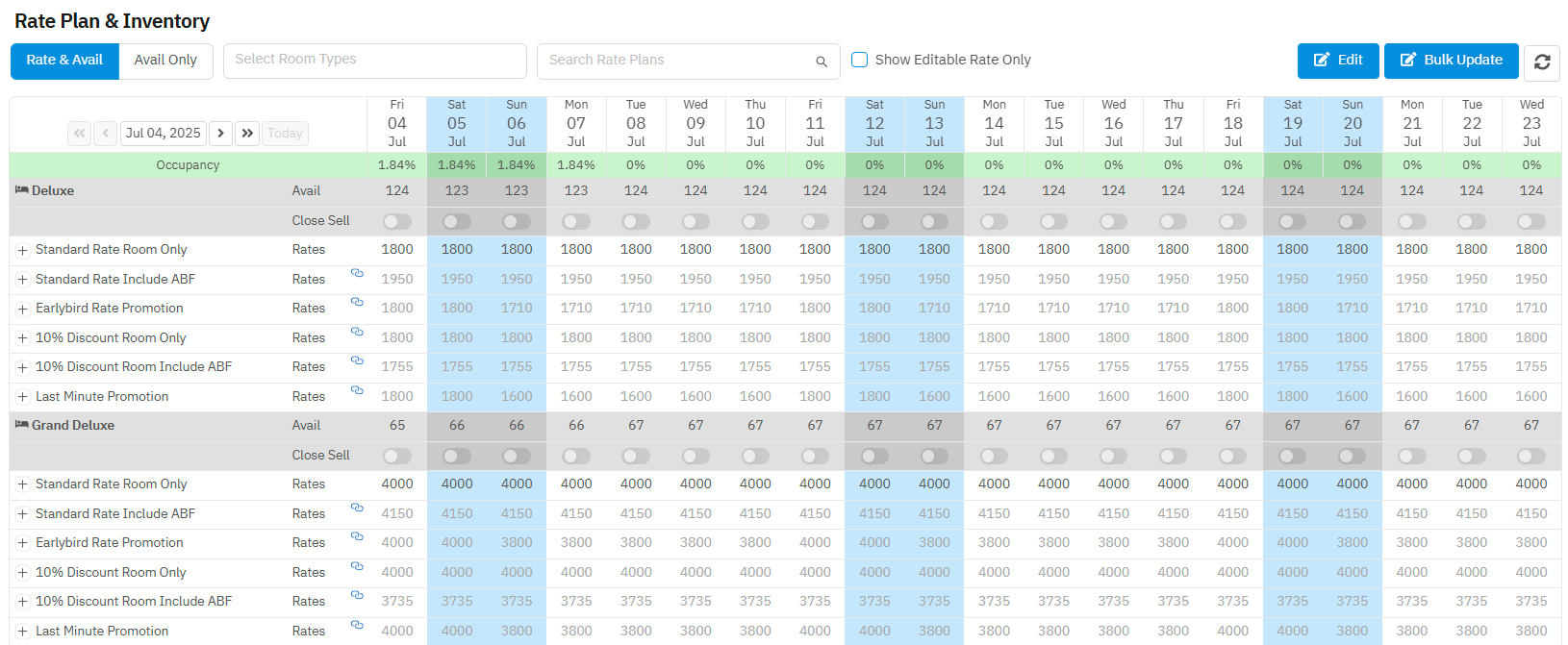Click the refresh icon button
This screenshot has height=645, width=1568.
tap(1541, 62)
